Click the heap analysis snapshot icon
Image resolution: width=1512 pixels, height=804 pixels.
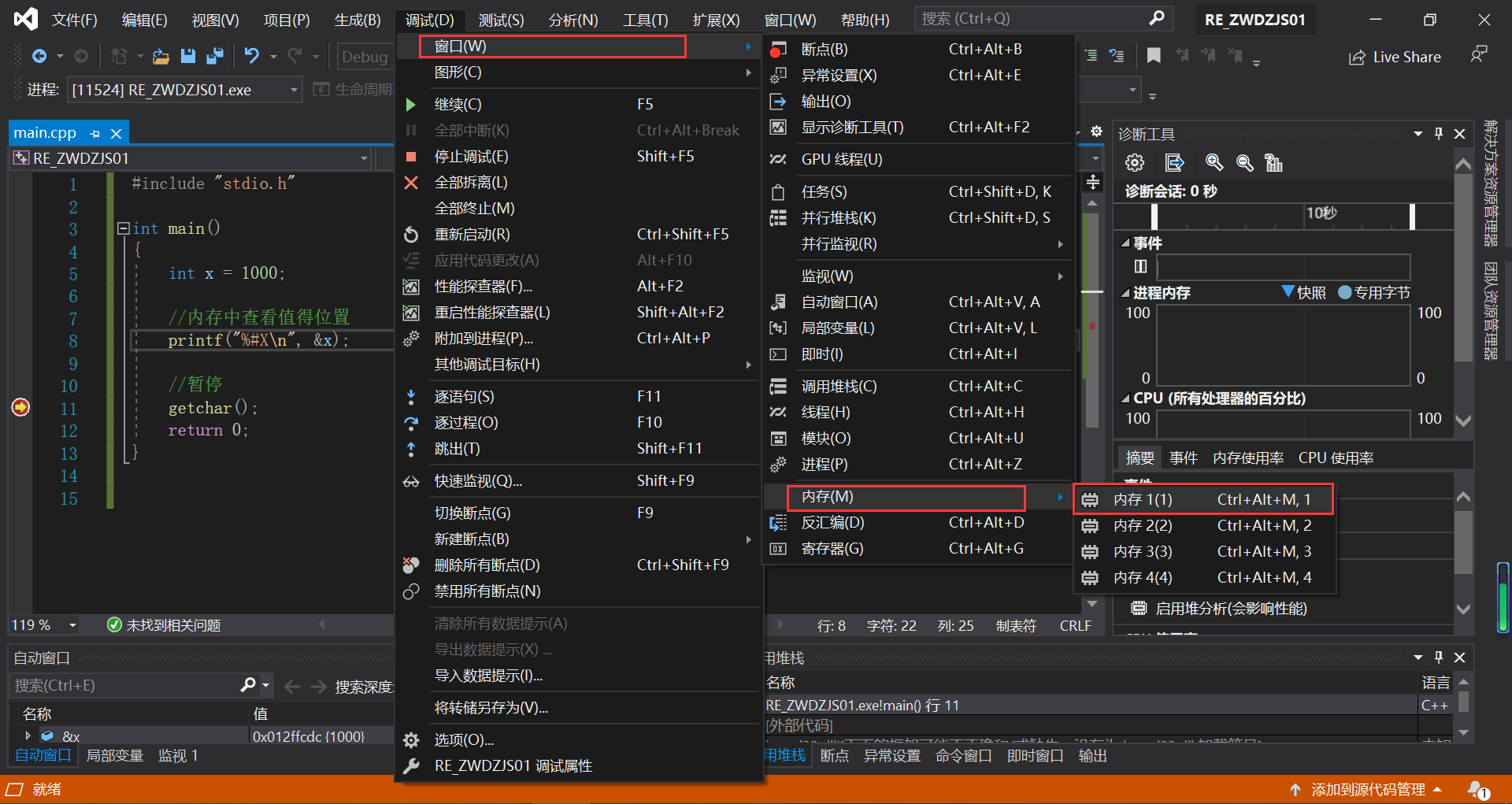(x=1138, y=608)
